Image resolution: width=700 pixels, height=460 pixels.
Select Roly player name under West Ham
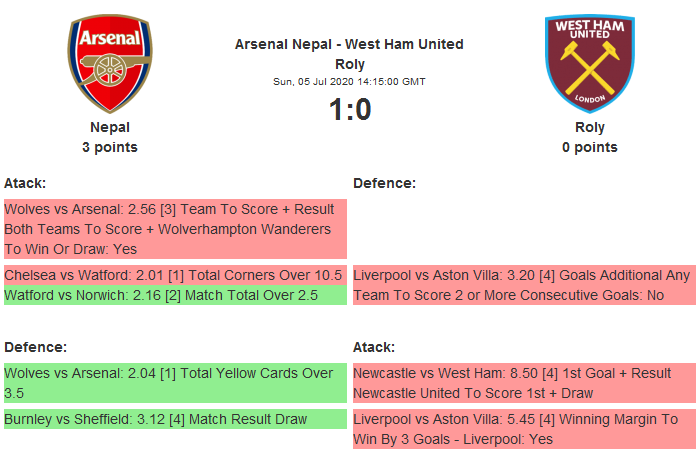click(x=589, y=127)
